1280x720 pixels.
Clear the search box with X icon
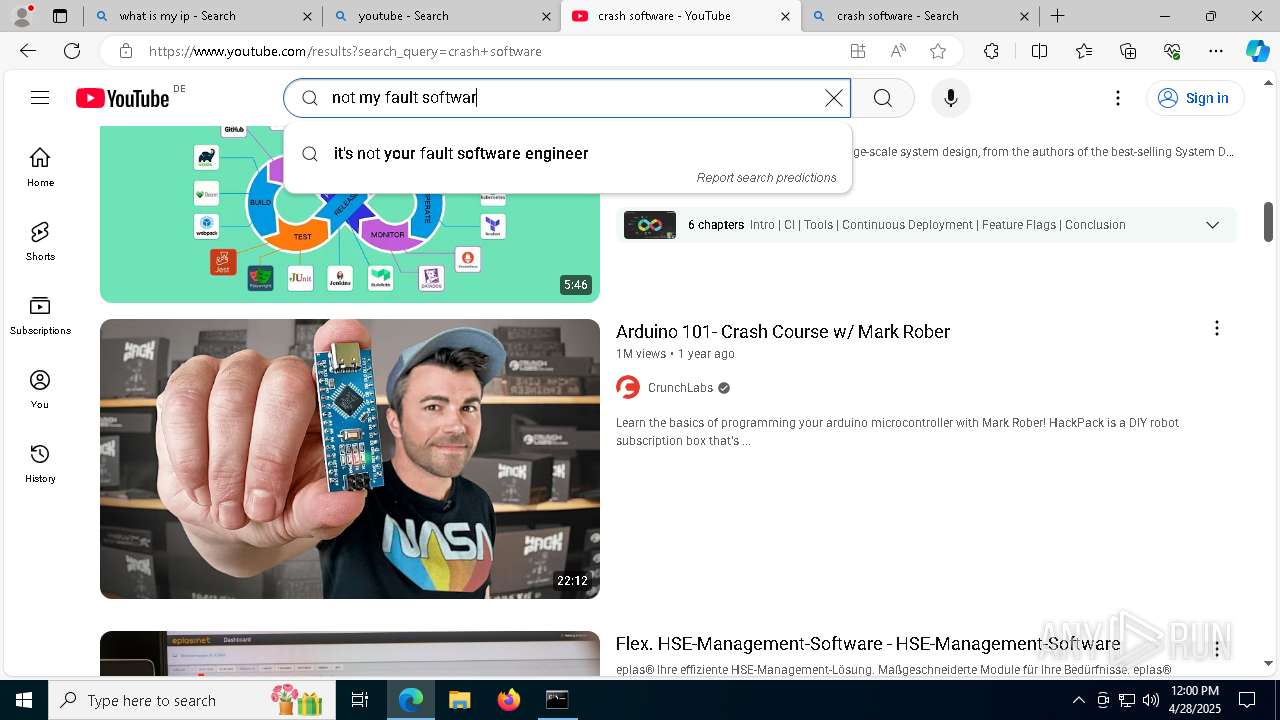tap(833, 98)
